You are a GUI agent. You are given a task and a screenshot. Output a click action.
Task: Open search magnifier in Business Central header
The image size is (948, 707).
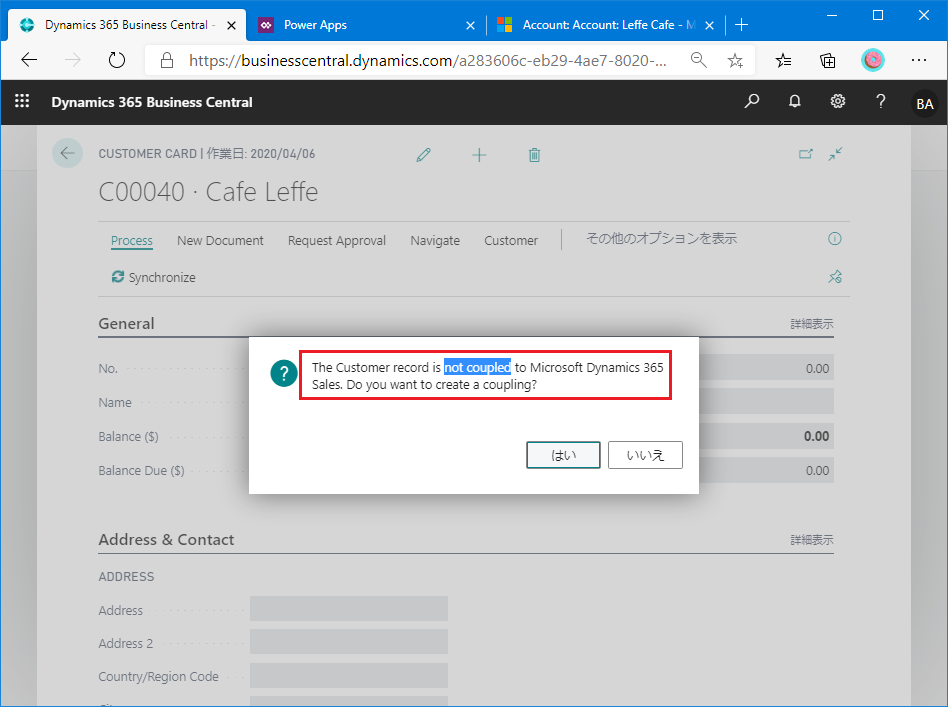(752, 101)
